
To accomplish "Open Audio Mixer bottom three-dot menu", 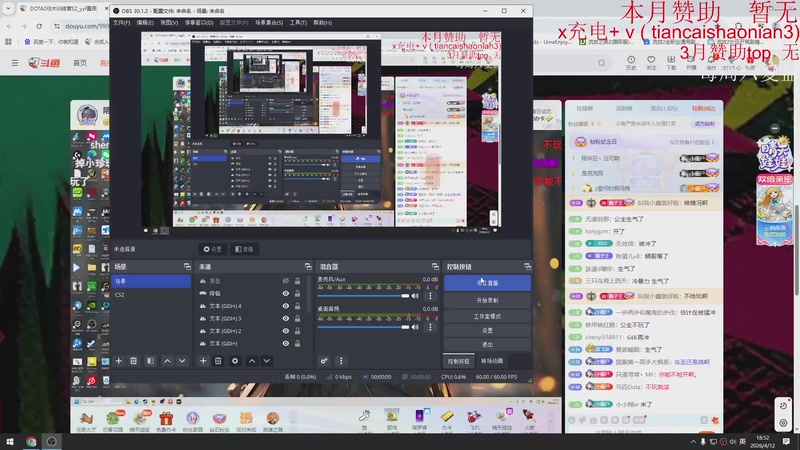I will click(x=341, y=361).
